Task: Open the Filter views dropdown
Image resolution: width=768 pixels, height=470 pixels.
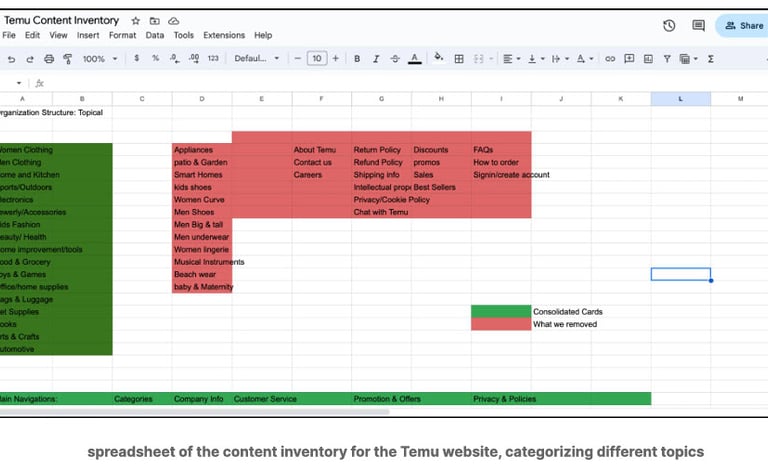Action: click(688, 59)
